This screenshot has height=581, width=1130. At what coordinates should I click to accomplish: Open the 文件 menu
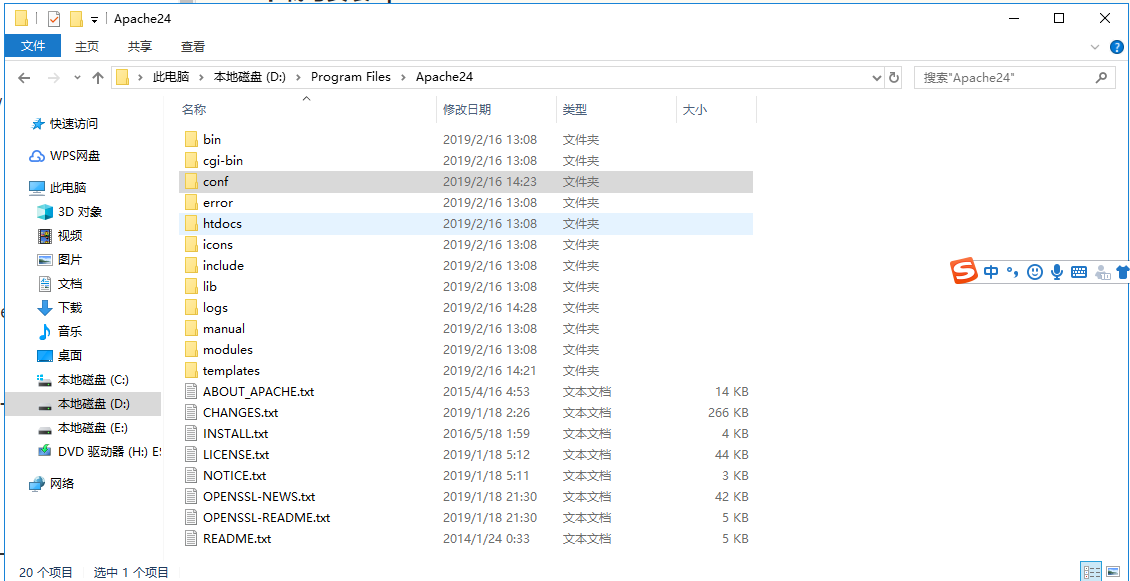33,46
